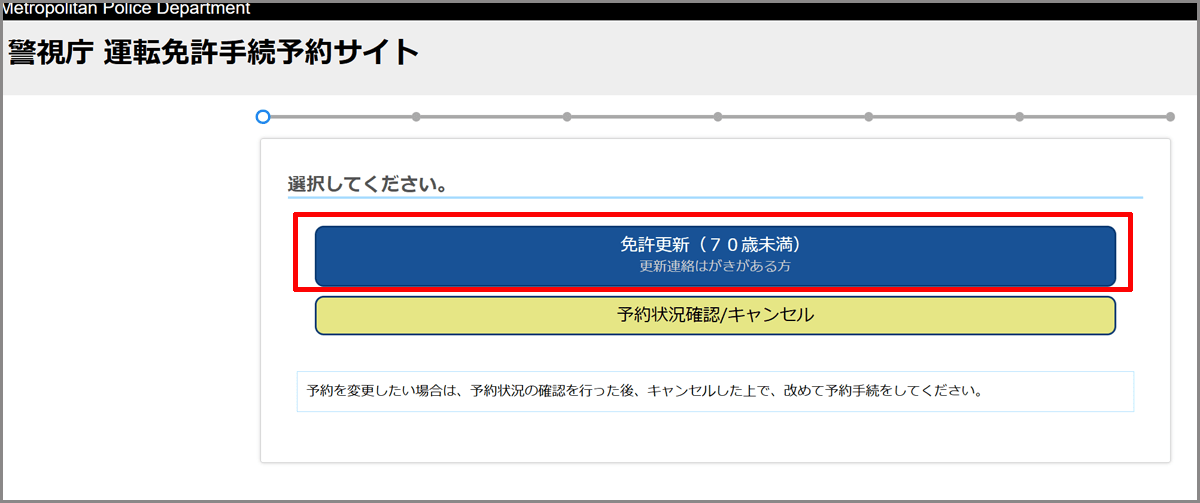Jump to the final seventh step dot
The width and height of the screenshot is (1200, 503).
point(1170,117)
